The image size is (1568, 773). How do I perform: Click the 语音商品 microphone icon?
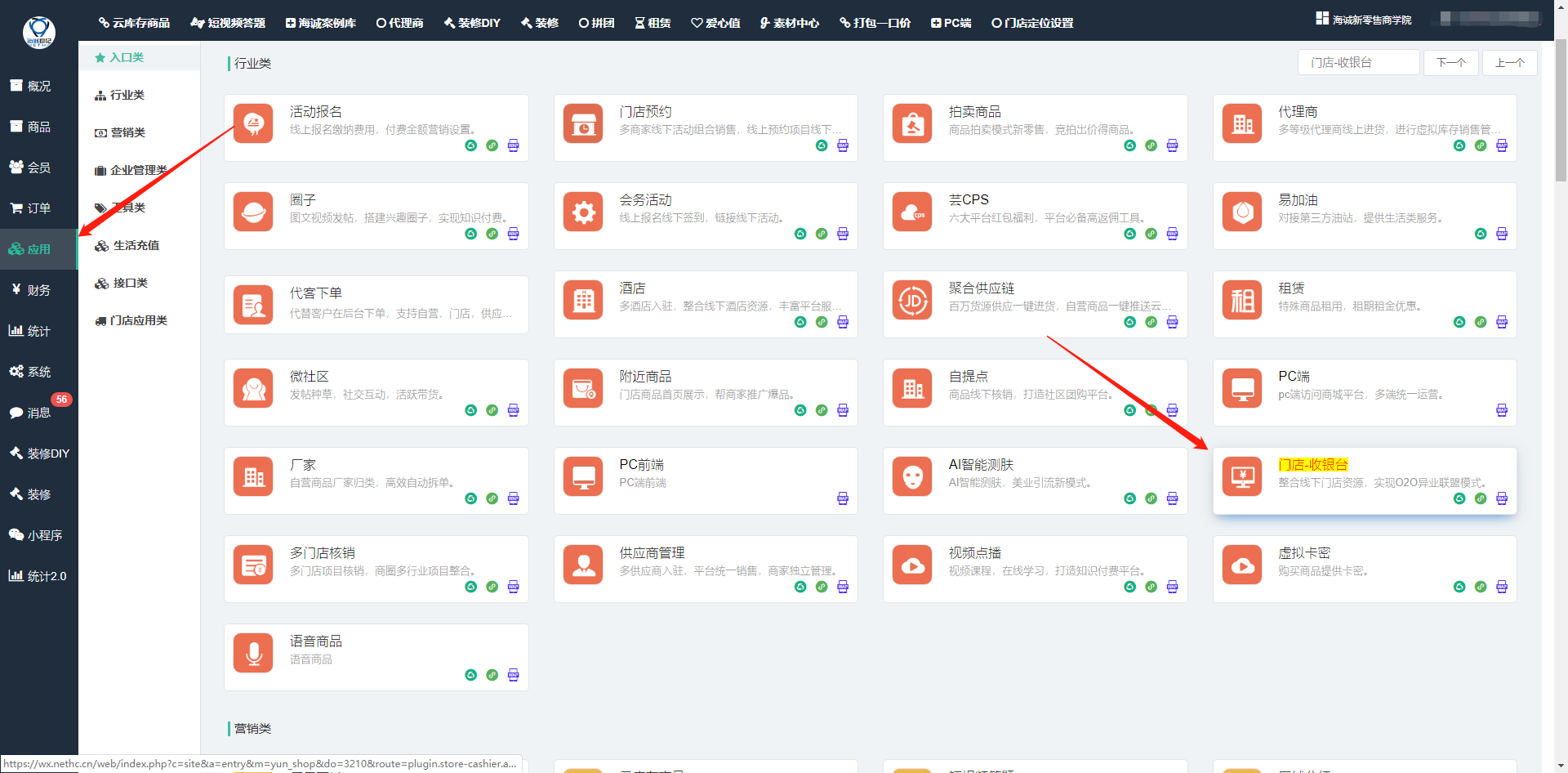[253, 653]
